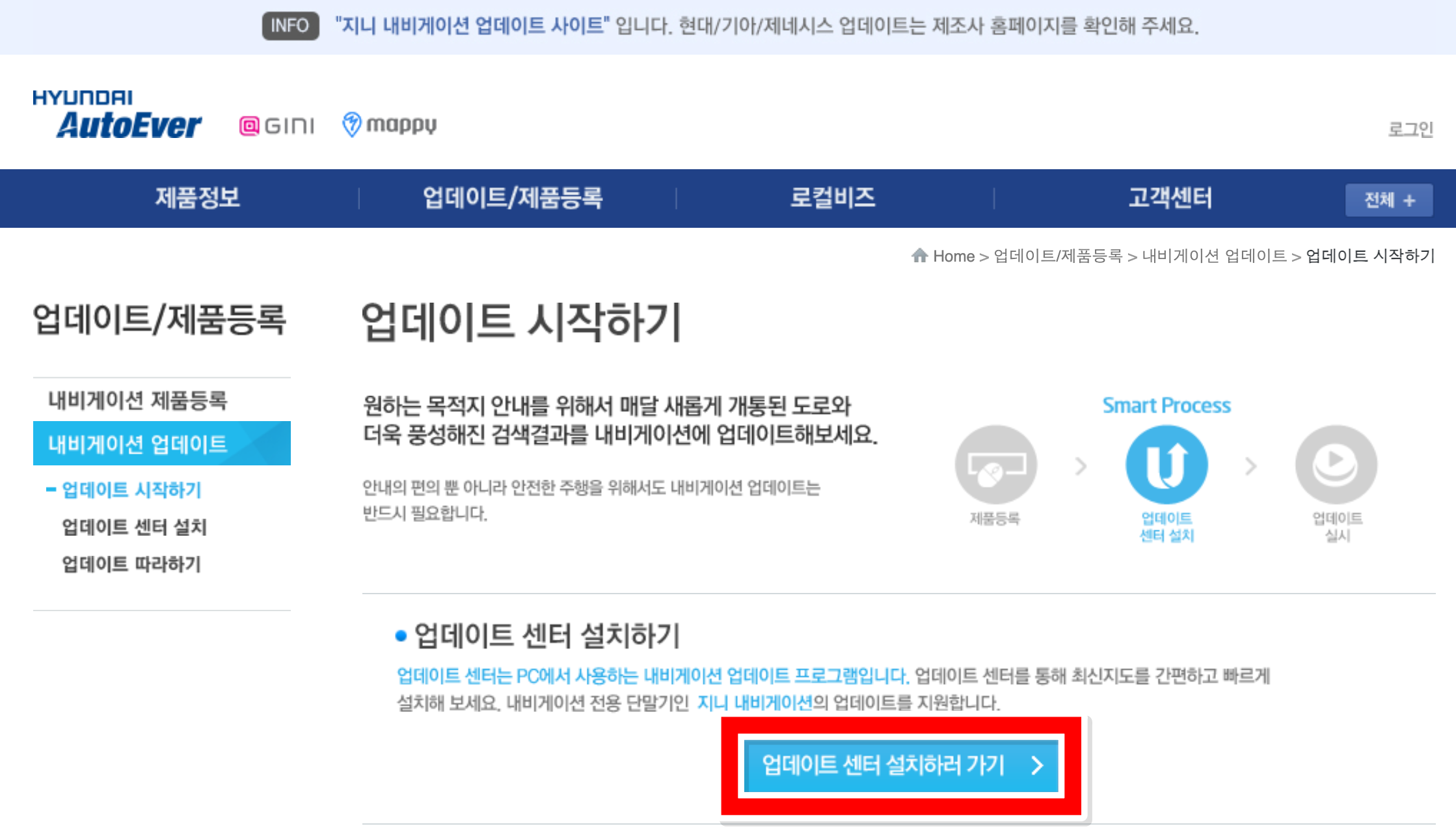Click the 지니 내비게이션 blue text link
Screen dimensions: 1456x837
[754, 703]
